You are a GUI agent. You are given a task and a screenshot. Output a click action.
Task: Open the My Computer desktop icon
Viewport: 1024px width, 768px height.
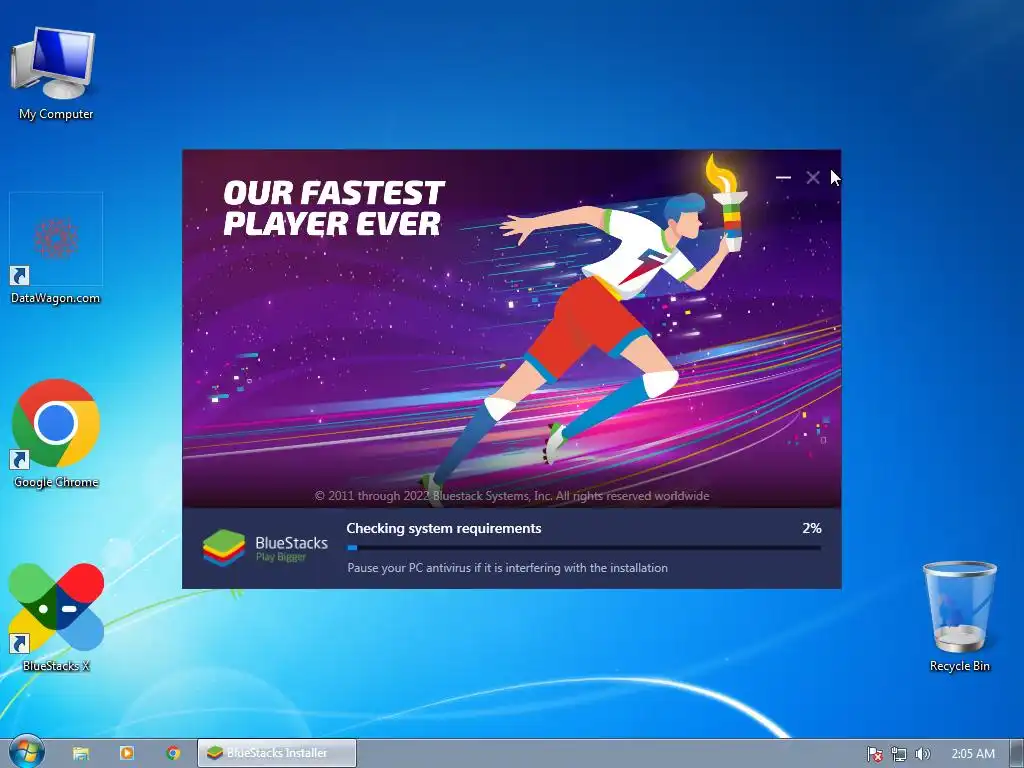(x=56, y=73)
